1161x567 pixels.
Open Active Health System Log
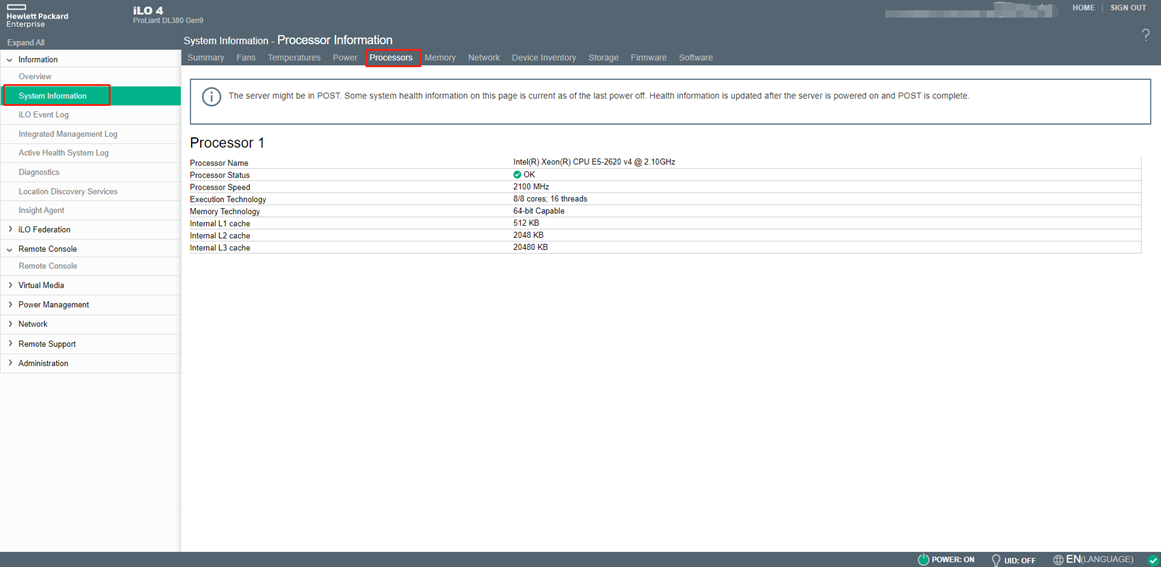pyautogui.click(x=64, y=153)
